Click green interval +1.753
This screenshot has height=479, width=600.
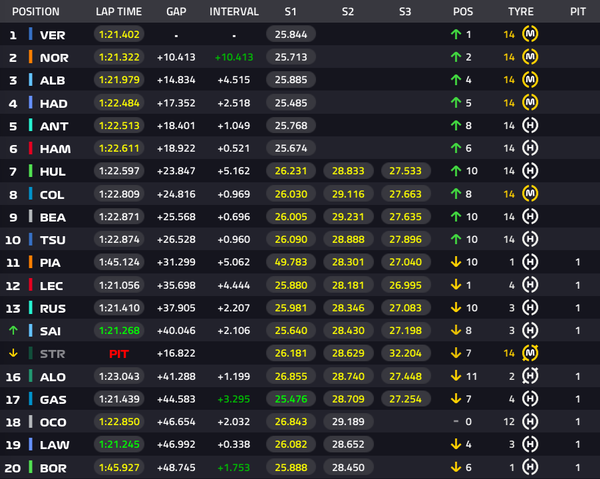(x=234, y=468)
